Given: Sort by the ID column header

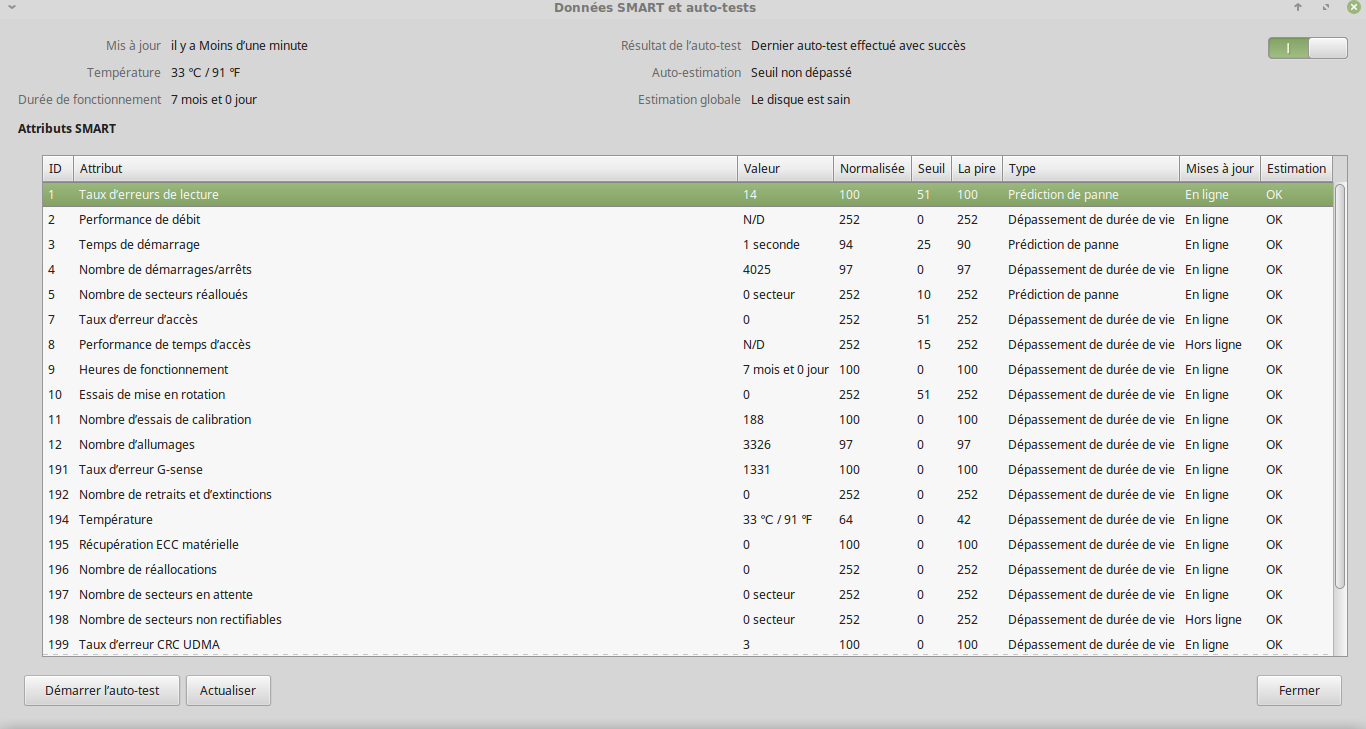Looking at the screenshot, I should [57, 169].
